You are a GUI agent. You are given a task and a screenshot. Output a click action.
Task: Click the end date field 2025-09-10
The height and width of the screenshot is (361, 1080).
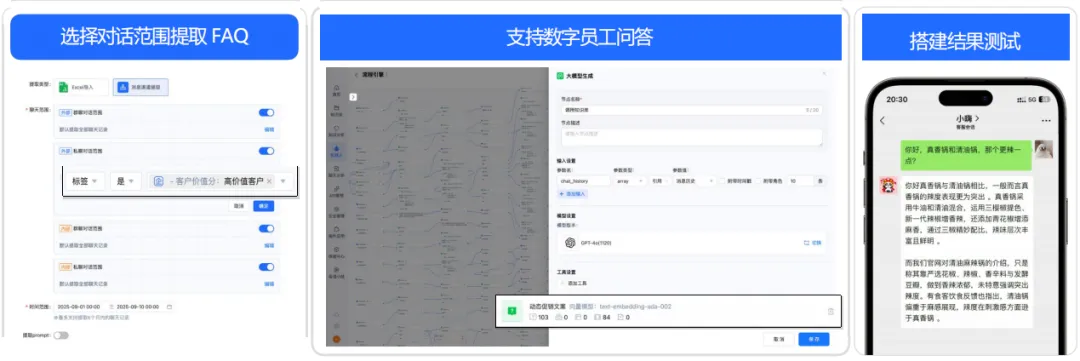(138, 307)
